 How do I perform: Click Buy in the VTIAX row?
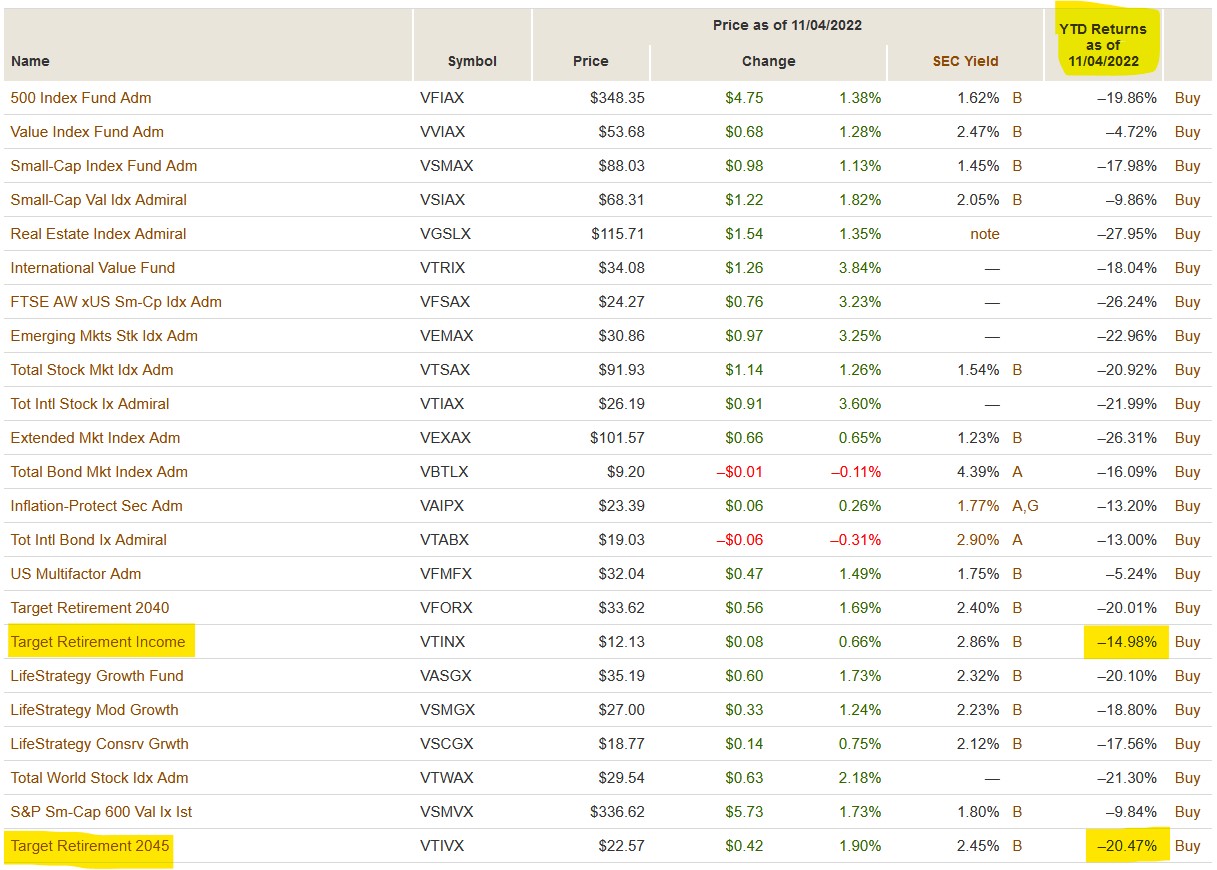click(x=1187, y=404)
